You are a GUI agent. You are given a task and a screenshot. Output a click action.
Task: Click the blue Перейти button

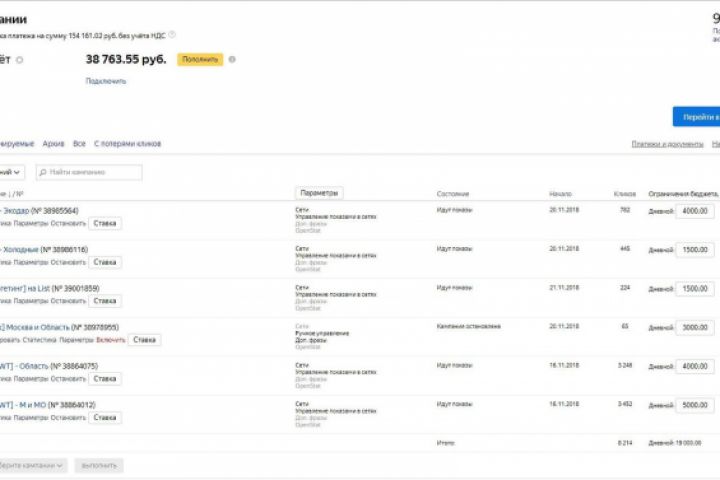coord(697,117)
